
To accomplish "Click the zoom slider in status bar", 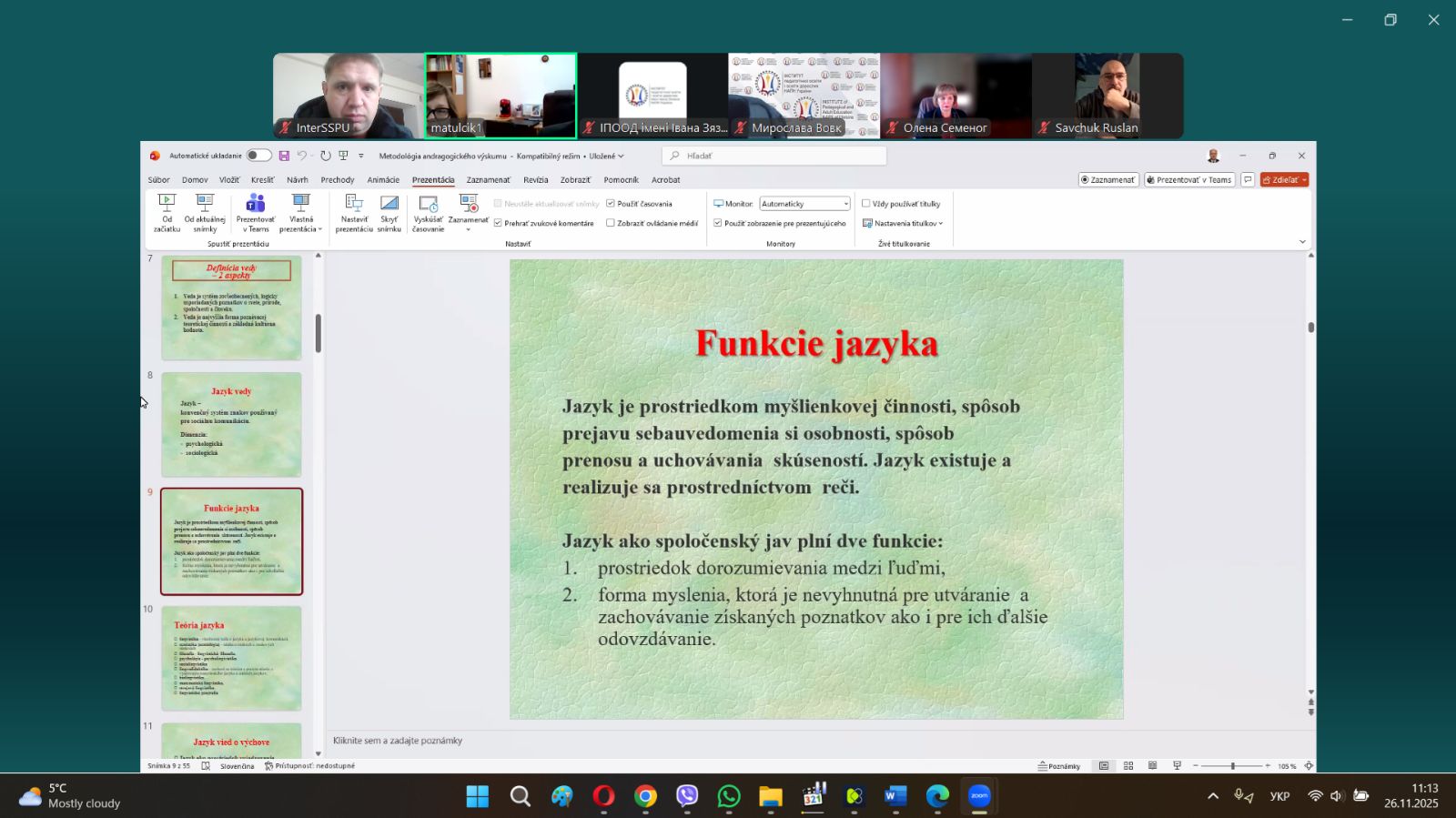I will pyautogui.click(x=1233, y=766).
